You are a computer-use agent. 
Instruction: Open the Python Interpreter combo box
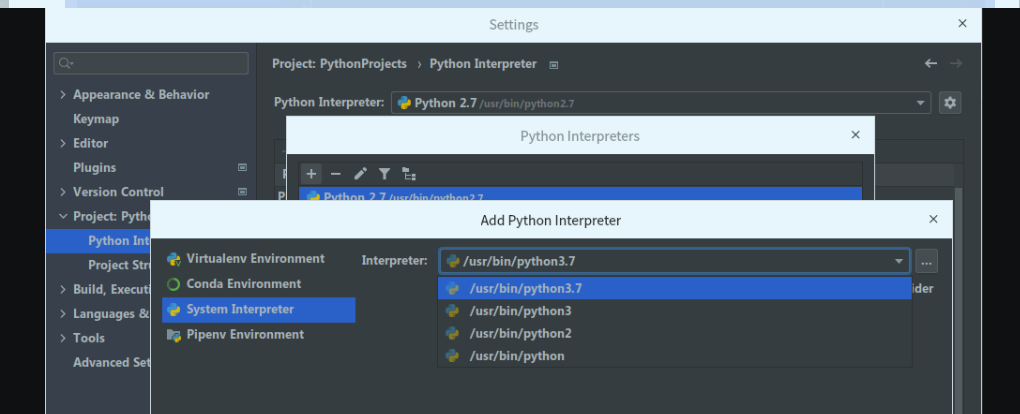660,103
